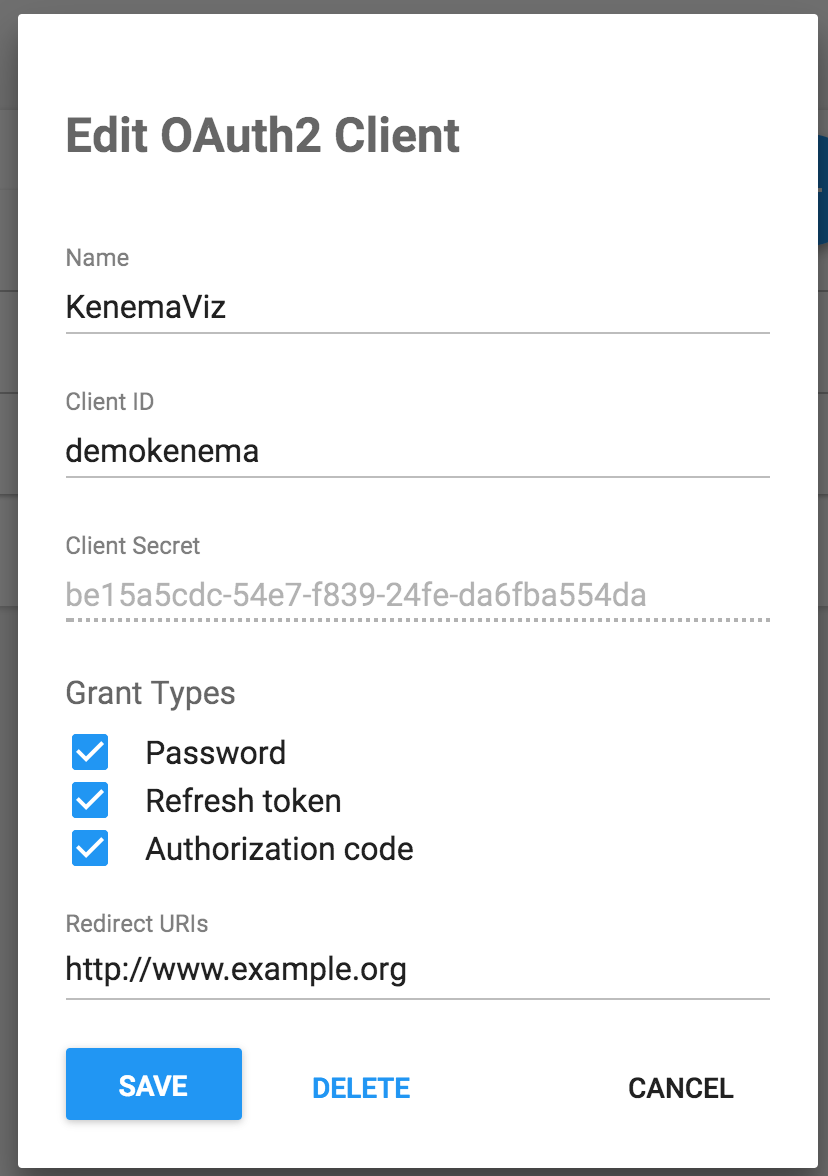Click the "Authorization code" label text
The height and width of the screenshot is (1176, 828).
pyautogui.click(x=279, y=849)
